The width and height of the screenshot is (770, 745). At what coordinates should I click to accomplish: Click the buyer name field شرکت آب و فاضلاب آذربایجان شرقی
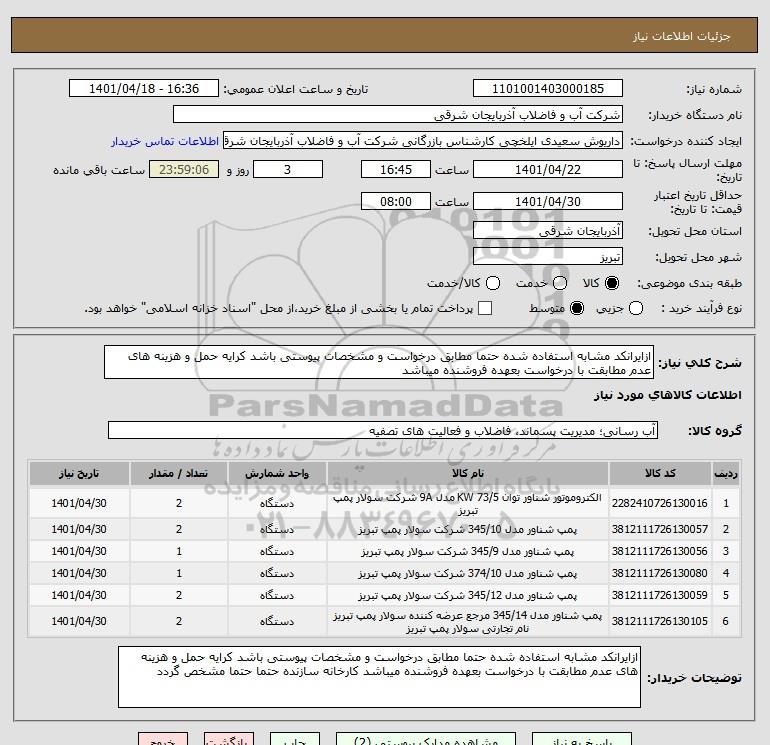point(398,114)
